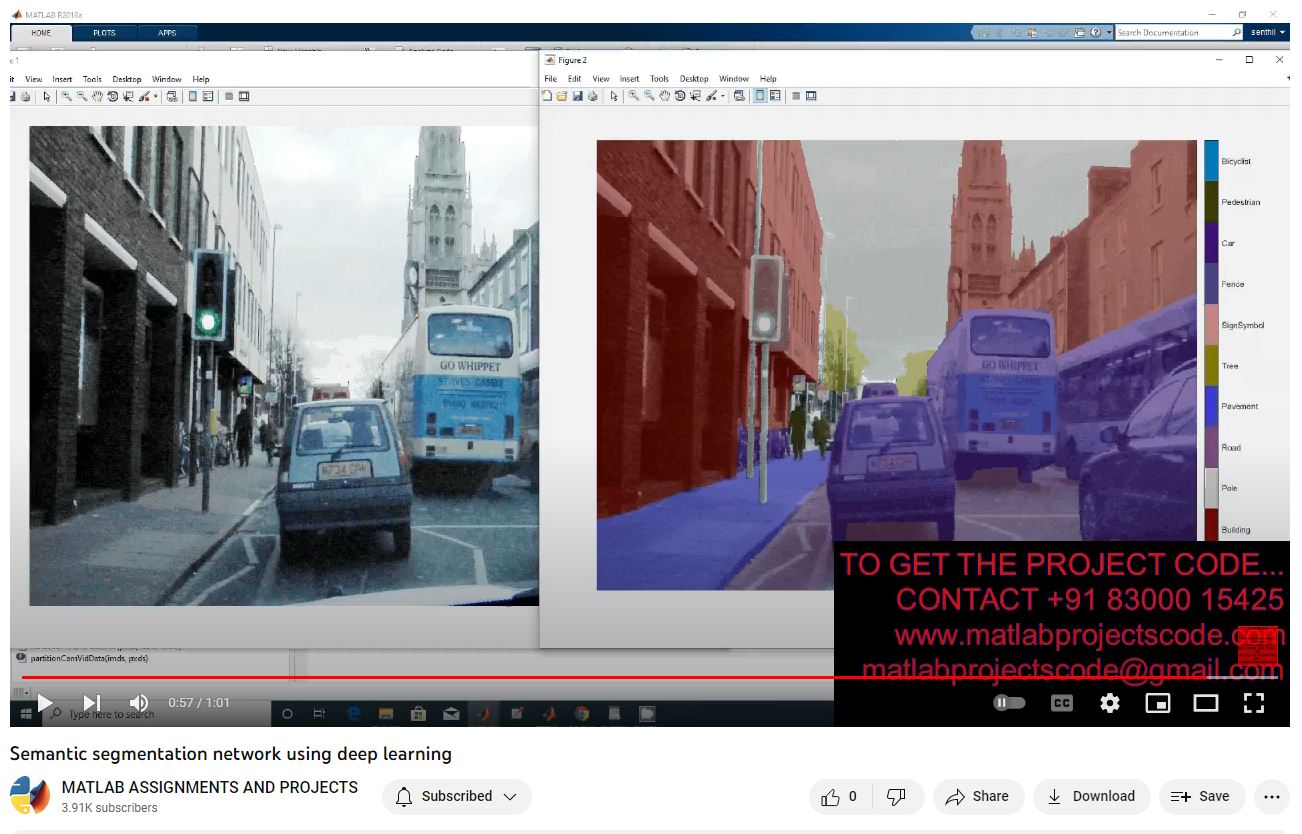Seek on the red video progress bar
The image size is (1302, 834).
coord(650,677)
